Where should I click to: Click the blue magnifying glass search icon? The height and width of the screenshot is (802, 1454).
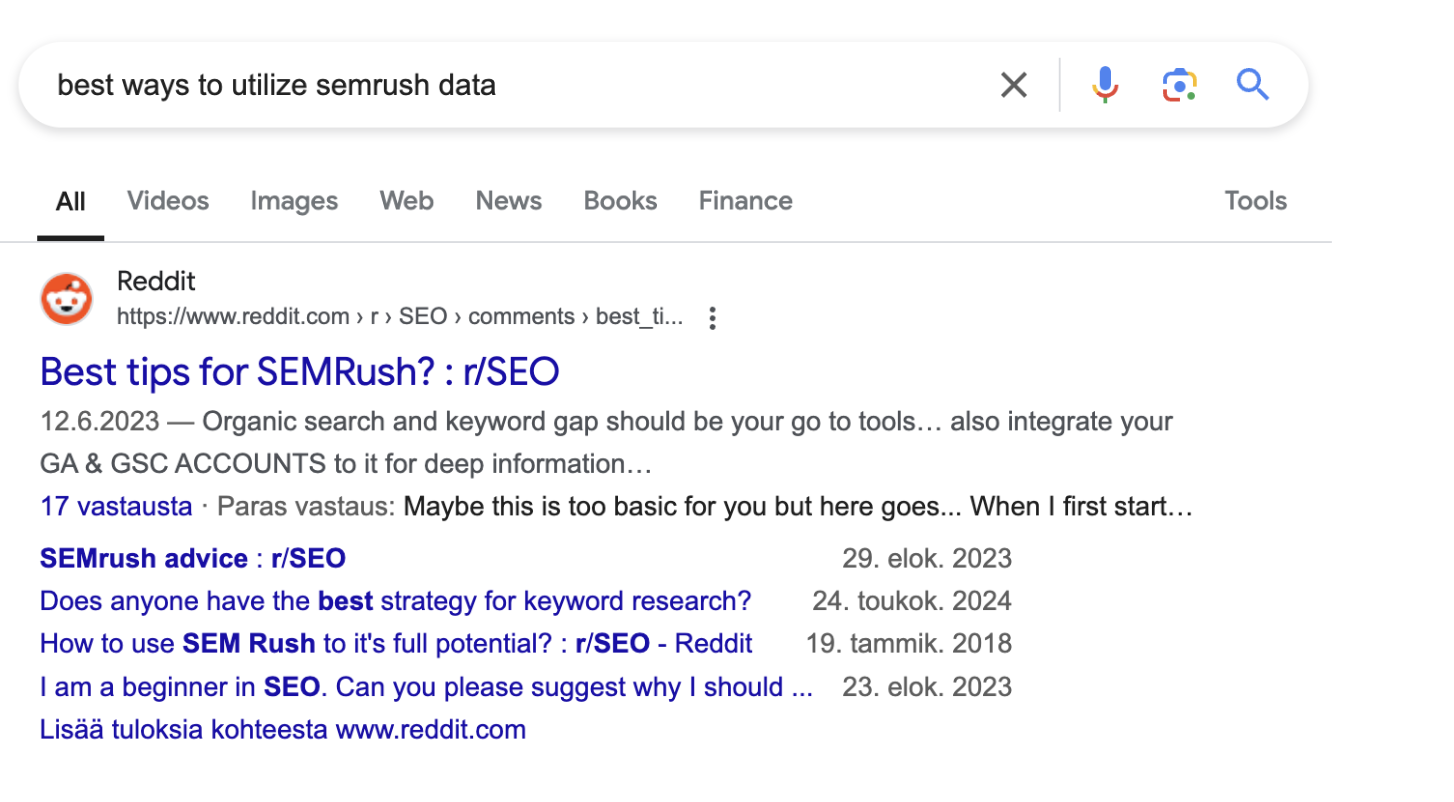[x=1252, y=85]
